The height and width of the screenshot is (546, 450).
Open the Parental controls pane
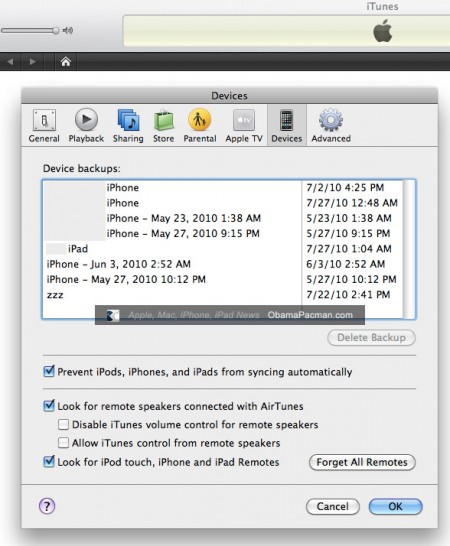(x=200, y=126)
